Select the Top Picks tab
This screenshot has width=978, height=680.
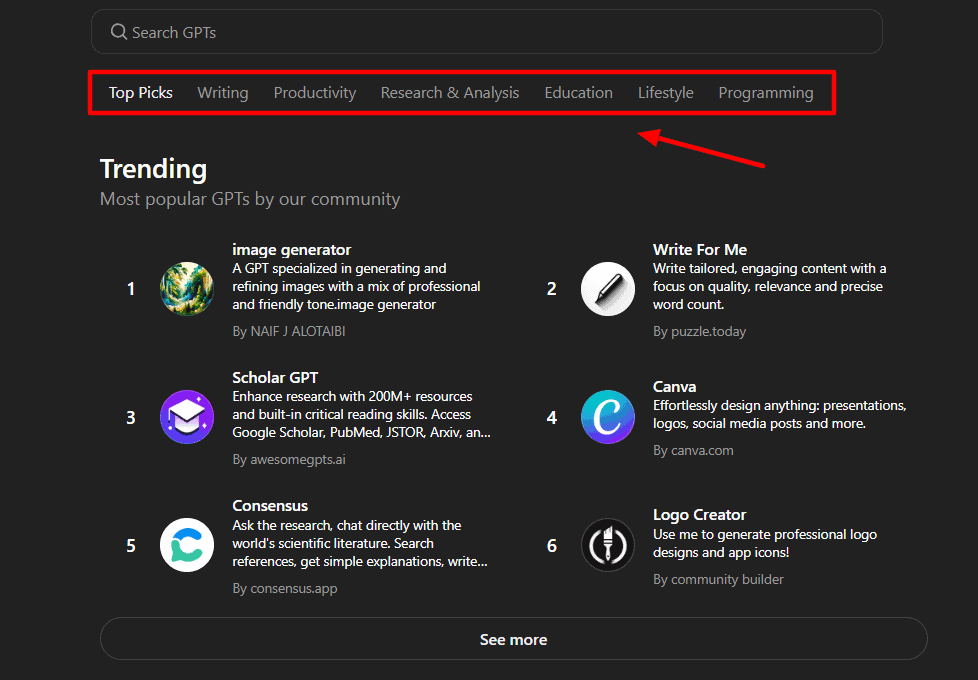141,93
